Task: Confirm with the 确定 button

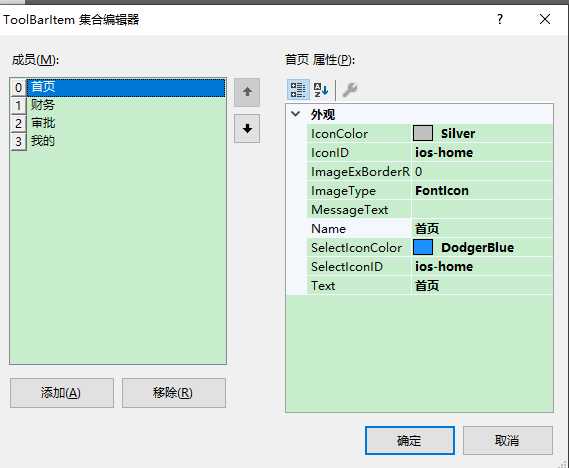Action: pyautogui.click(x=410, y=440)
